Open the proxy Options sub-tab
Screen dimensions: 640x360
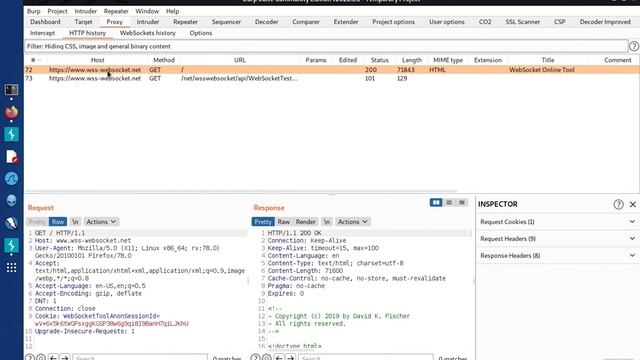(201, 33)
